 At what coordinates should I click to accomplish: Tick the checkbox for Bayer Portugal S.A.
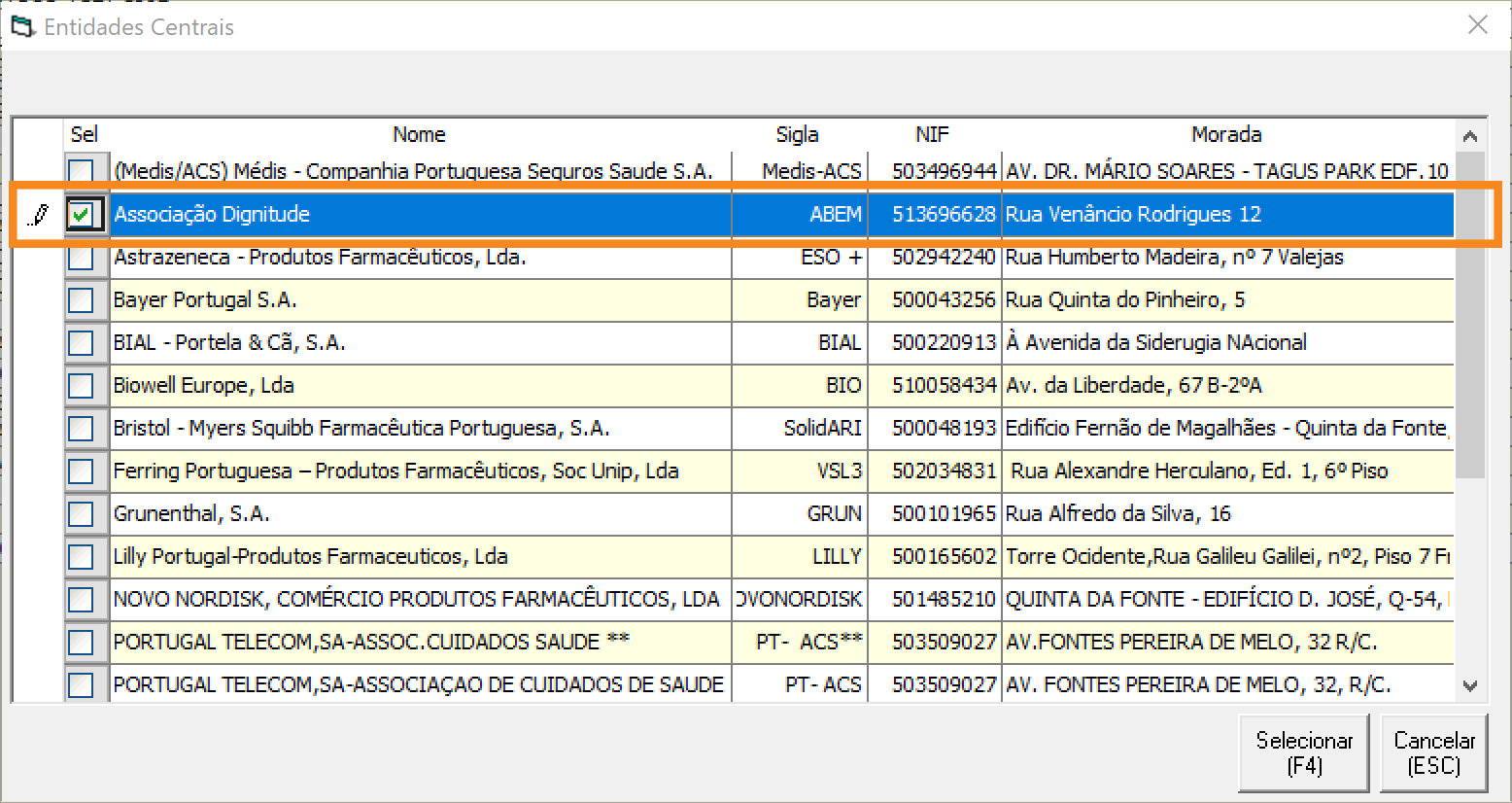(82, 300)
